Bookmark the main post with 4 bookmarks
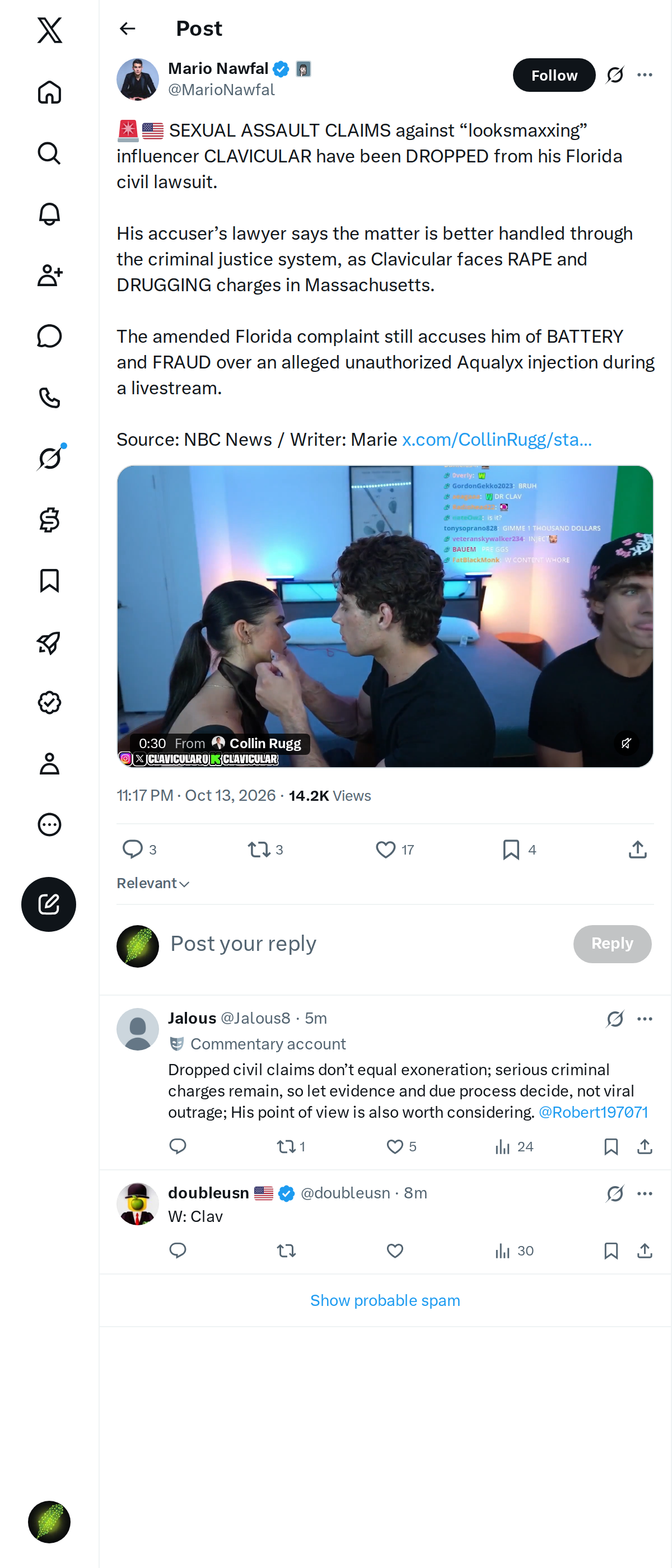The height and width of the screenshot is (1568, 672). [x=511, y=849]
